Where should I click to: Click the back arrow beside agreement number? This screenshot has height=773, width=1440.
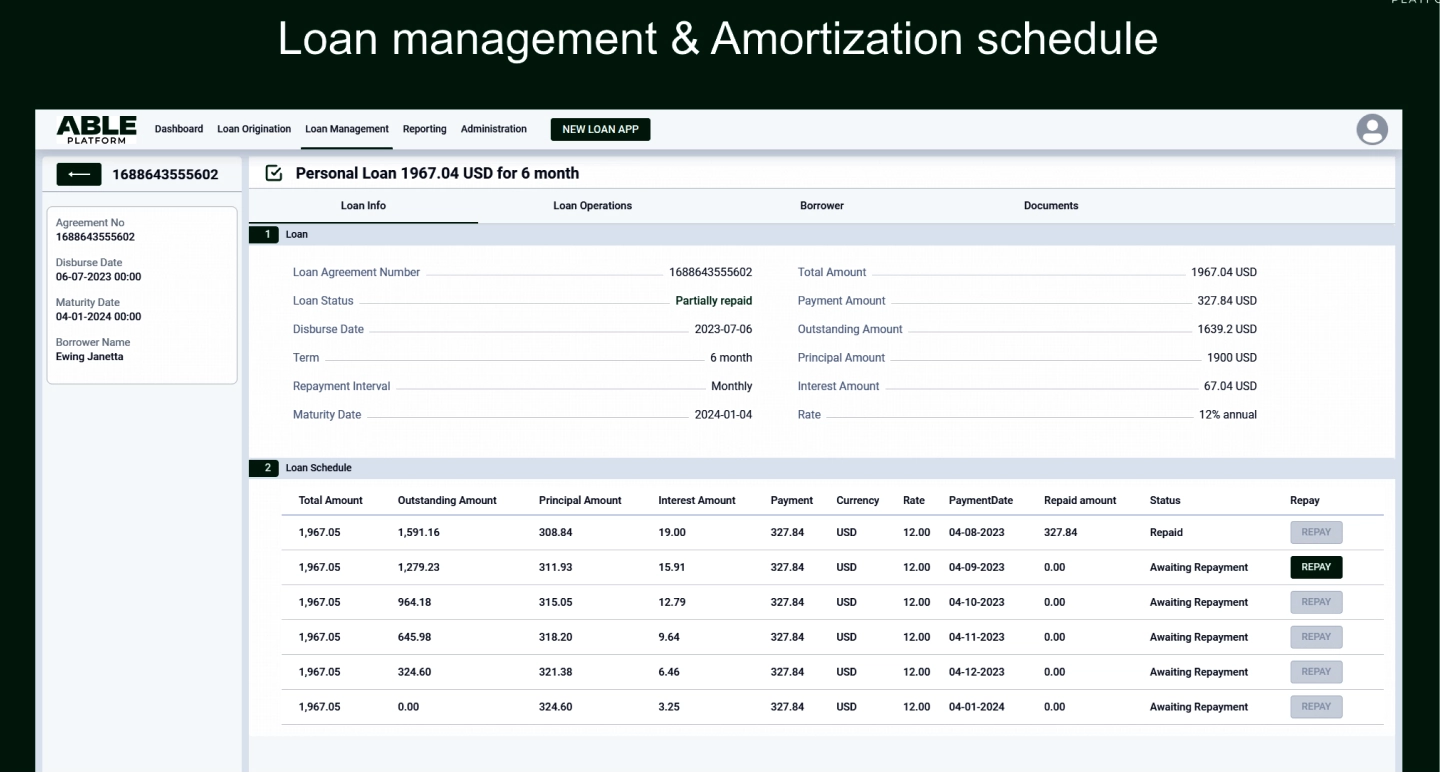click(80, 173)
